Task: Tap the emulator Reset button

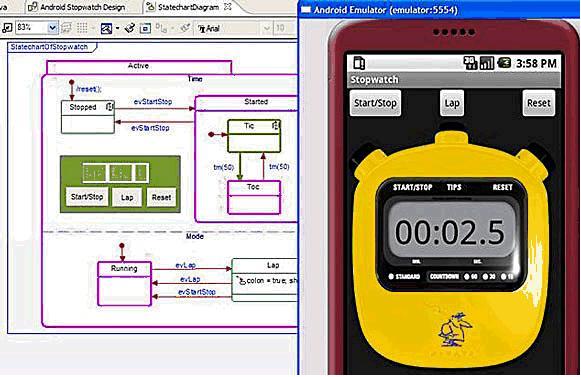Action: (x=539, y=103)
